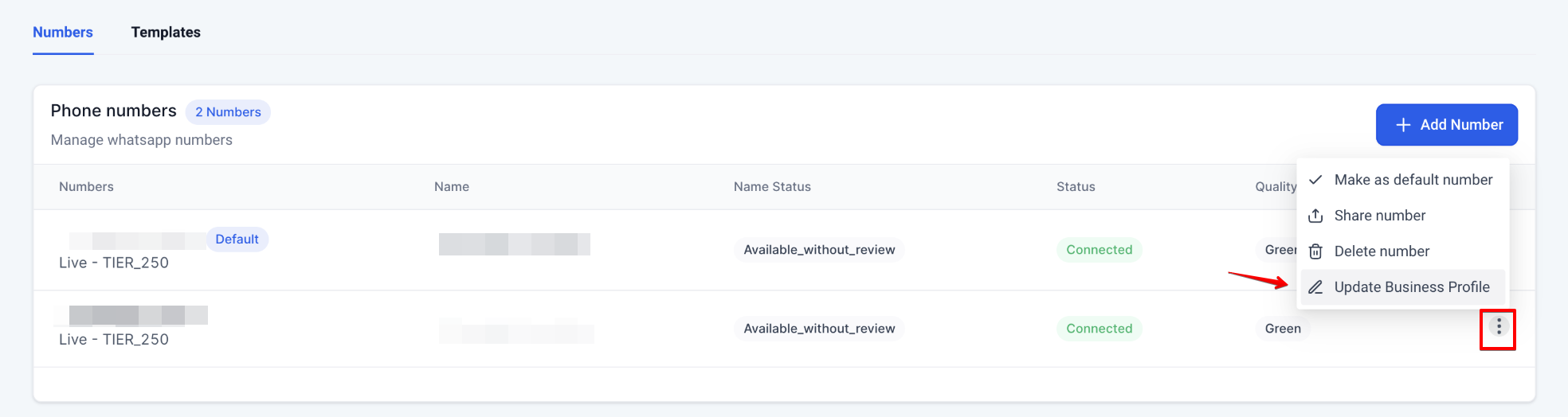Click the Status column header
Screen dimensions: 1568x417
(1076, 187)
